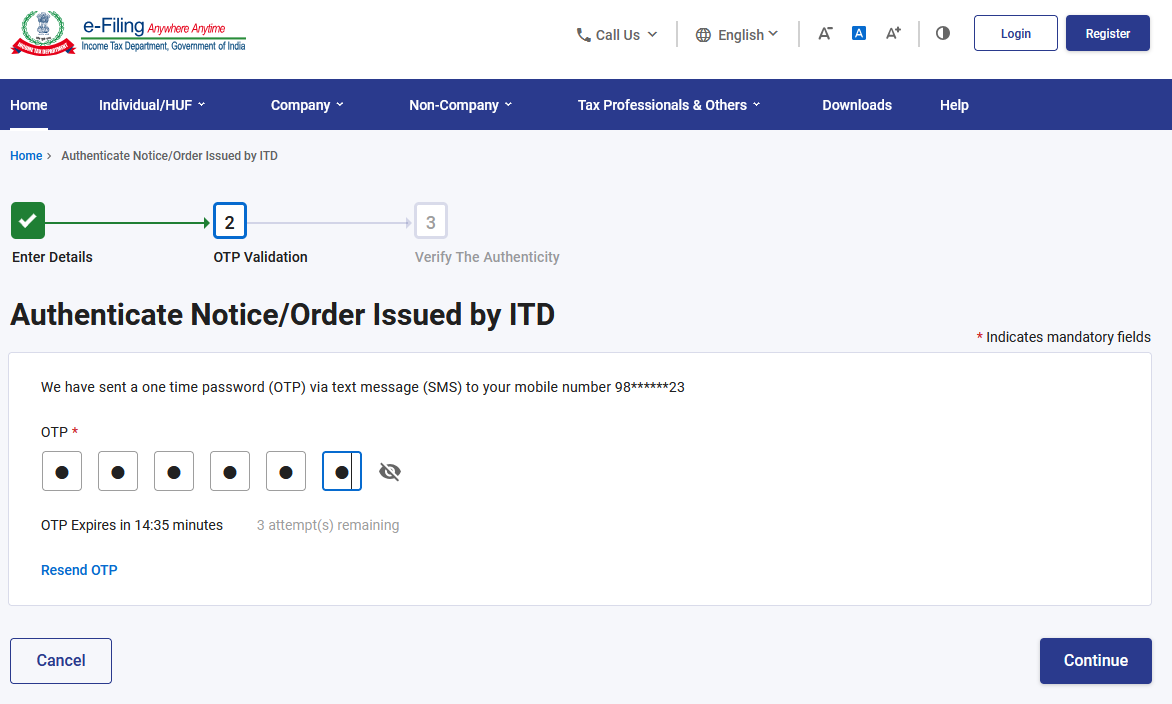Focus the fourth OTP digit box

tap(230, 471)
